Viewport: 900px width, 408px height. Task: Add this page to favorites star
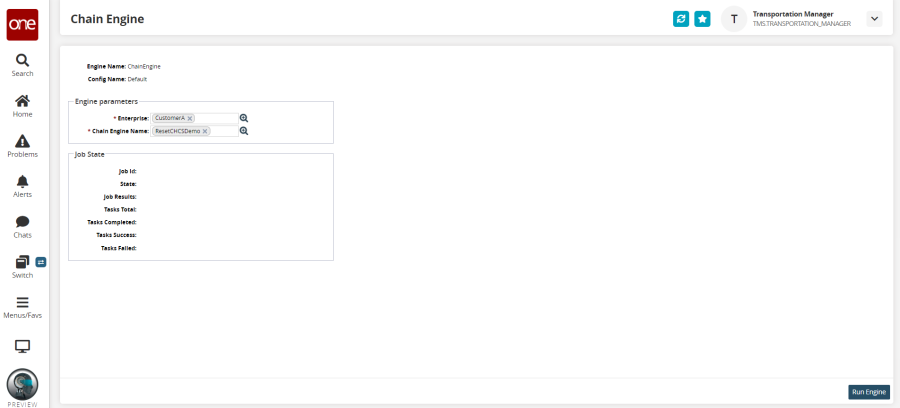(x=703, y=19)
